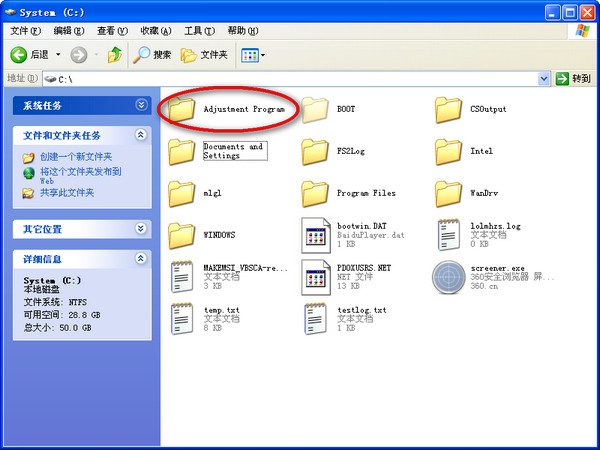The height and width of the screenshot is (450, 600).
Task: Select the Adjustment Program folder
Action: 181,107
